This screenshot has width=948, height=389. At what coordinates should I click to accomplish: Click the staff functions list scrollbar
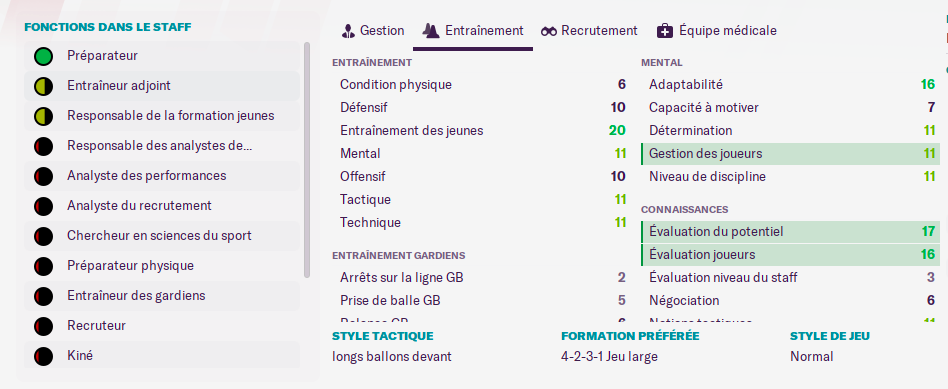[307, 160]
